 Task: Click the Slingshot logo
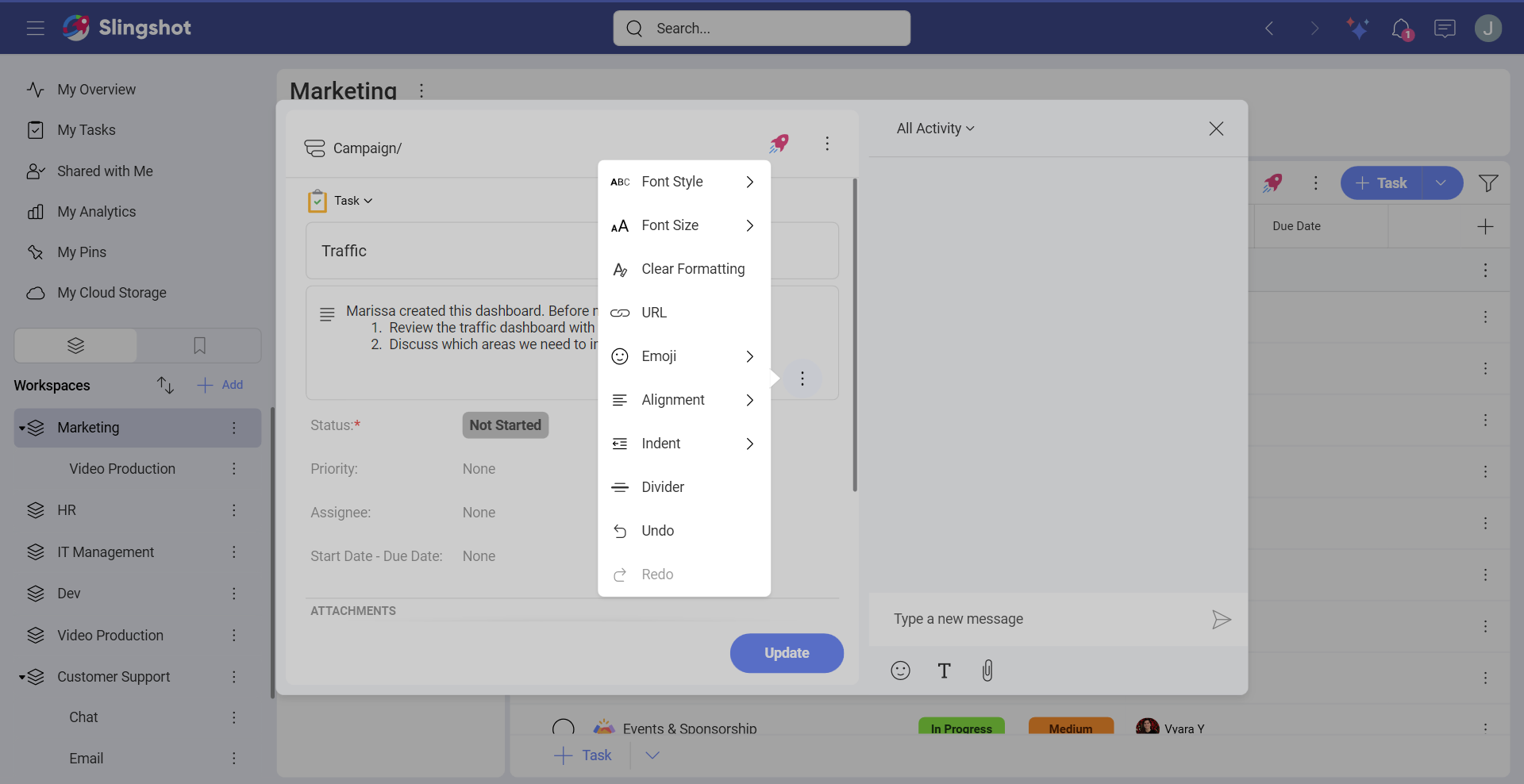tap(127, 28)
